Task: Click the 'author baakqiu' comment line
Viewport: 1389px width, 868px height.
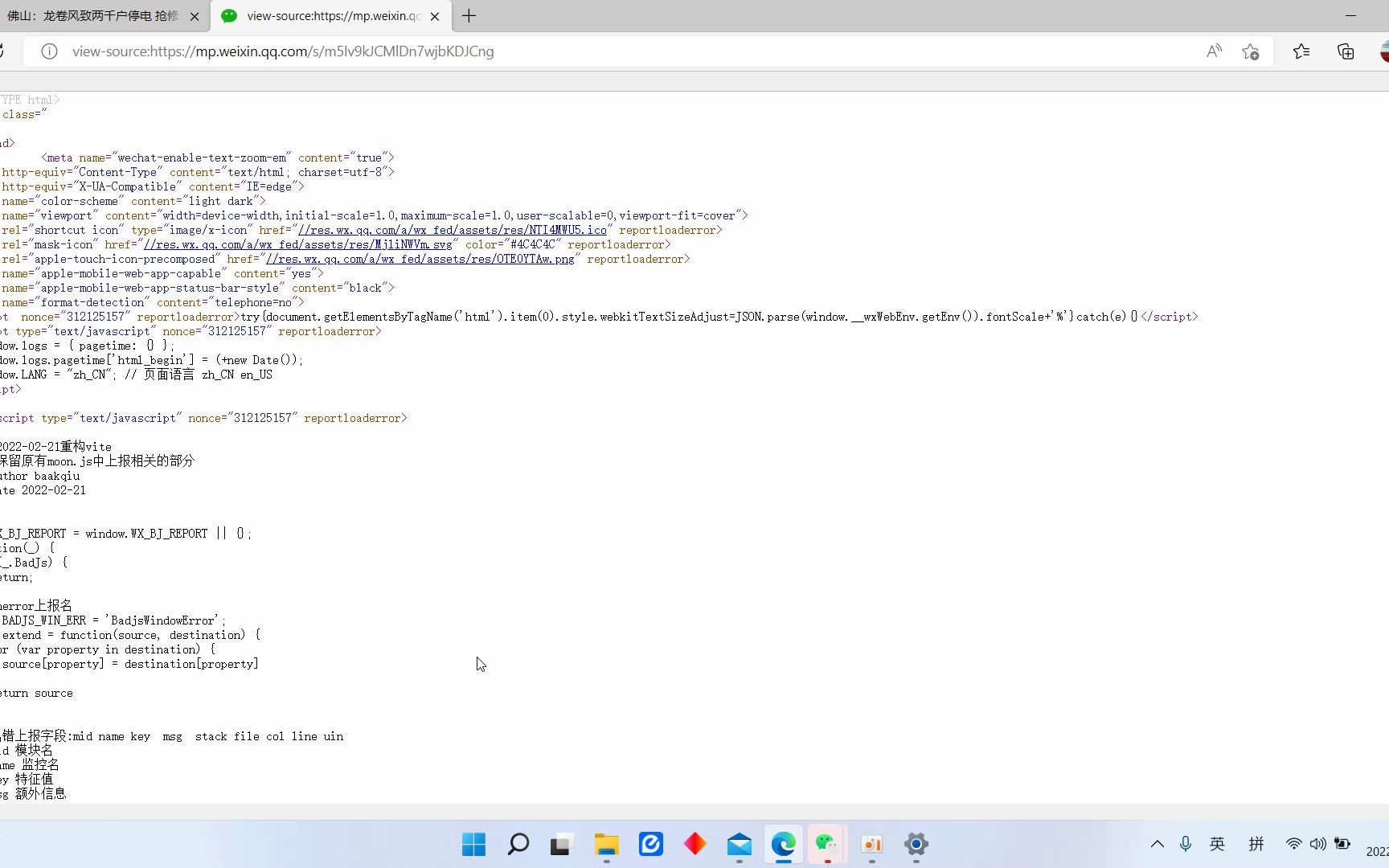Action: (39, 476)
